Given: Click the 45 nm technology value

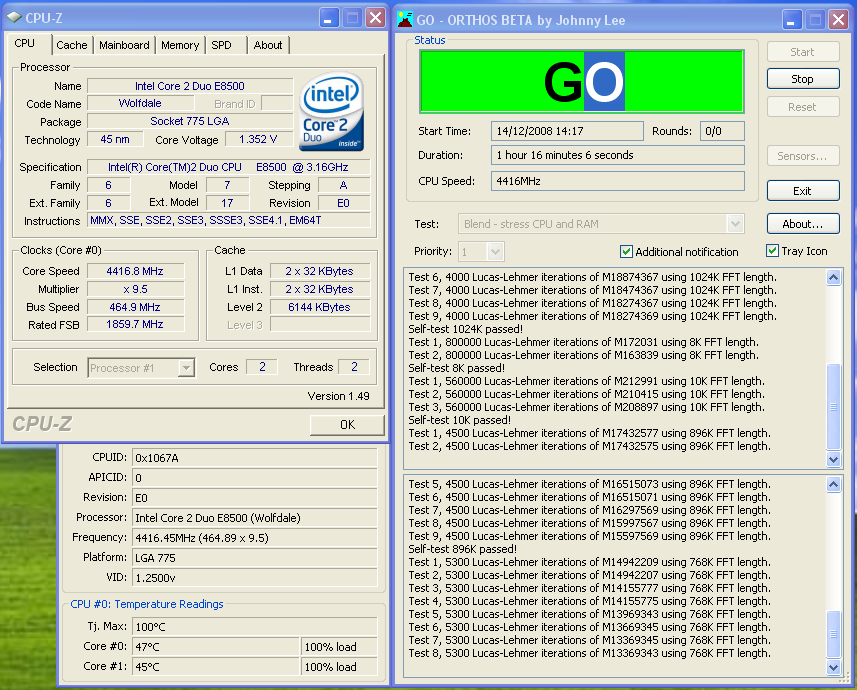Looking at the screenshot, I should (115, 139).
